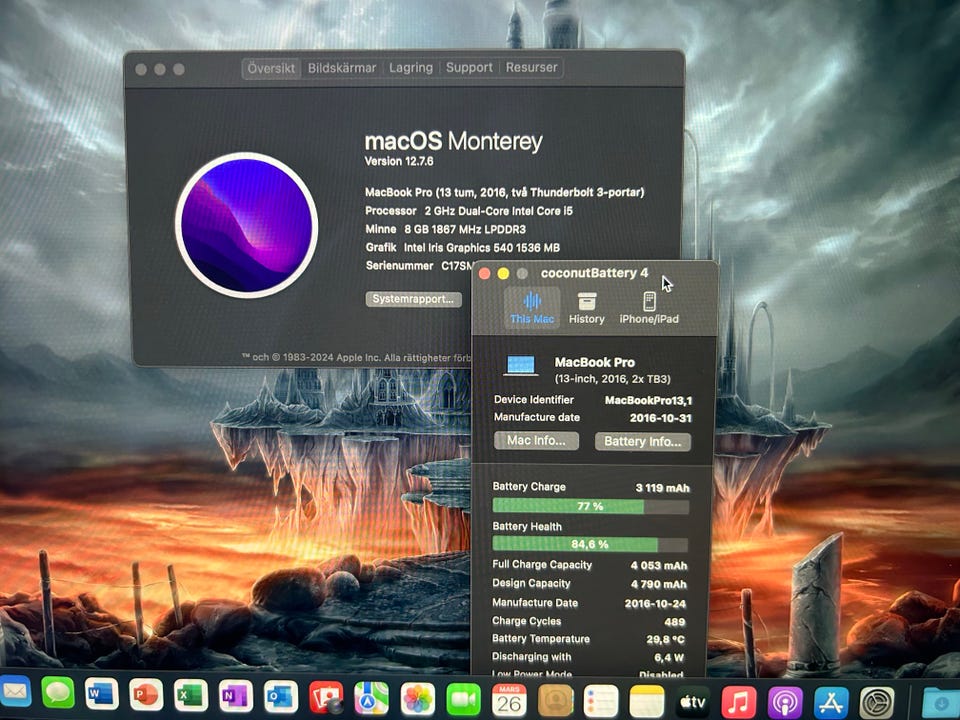Click the MacBook Pro laptop icon in coconutBattery

click(x=520, y=366)
